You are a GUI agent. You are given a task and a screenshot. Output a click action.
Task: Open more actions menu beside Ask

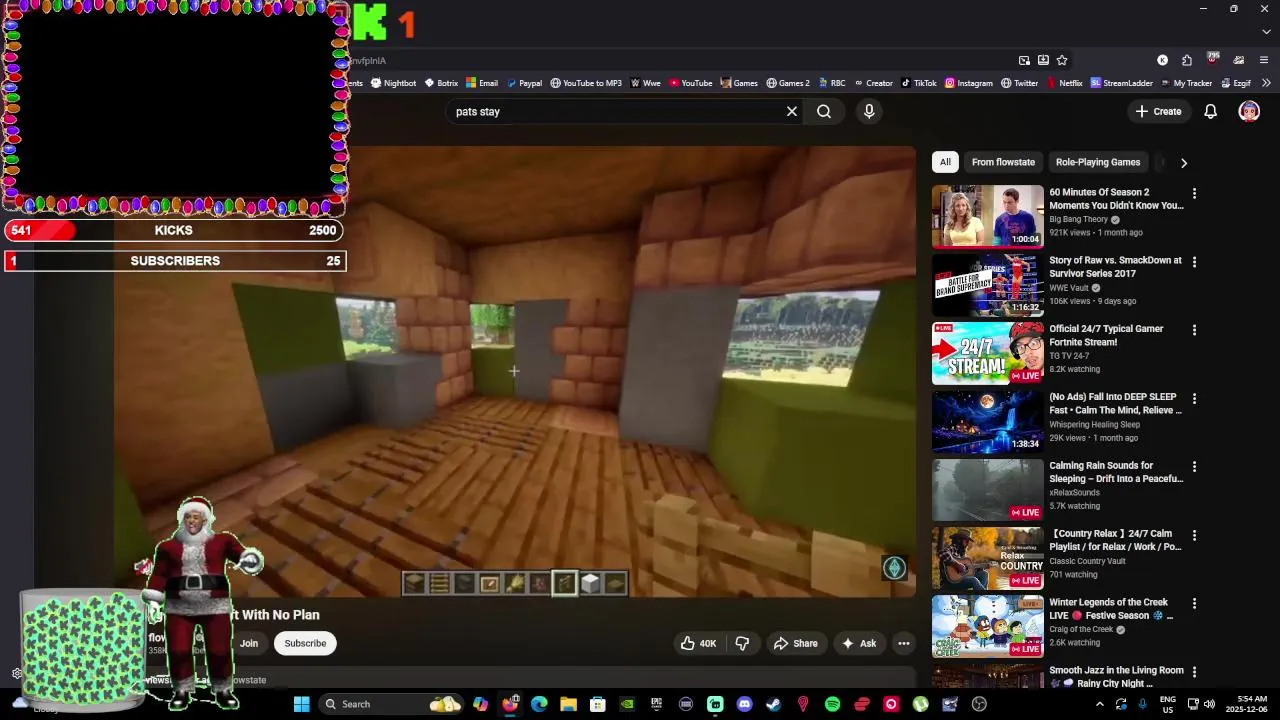pyautogui.click(x=903, y=644)
